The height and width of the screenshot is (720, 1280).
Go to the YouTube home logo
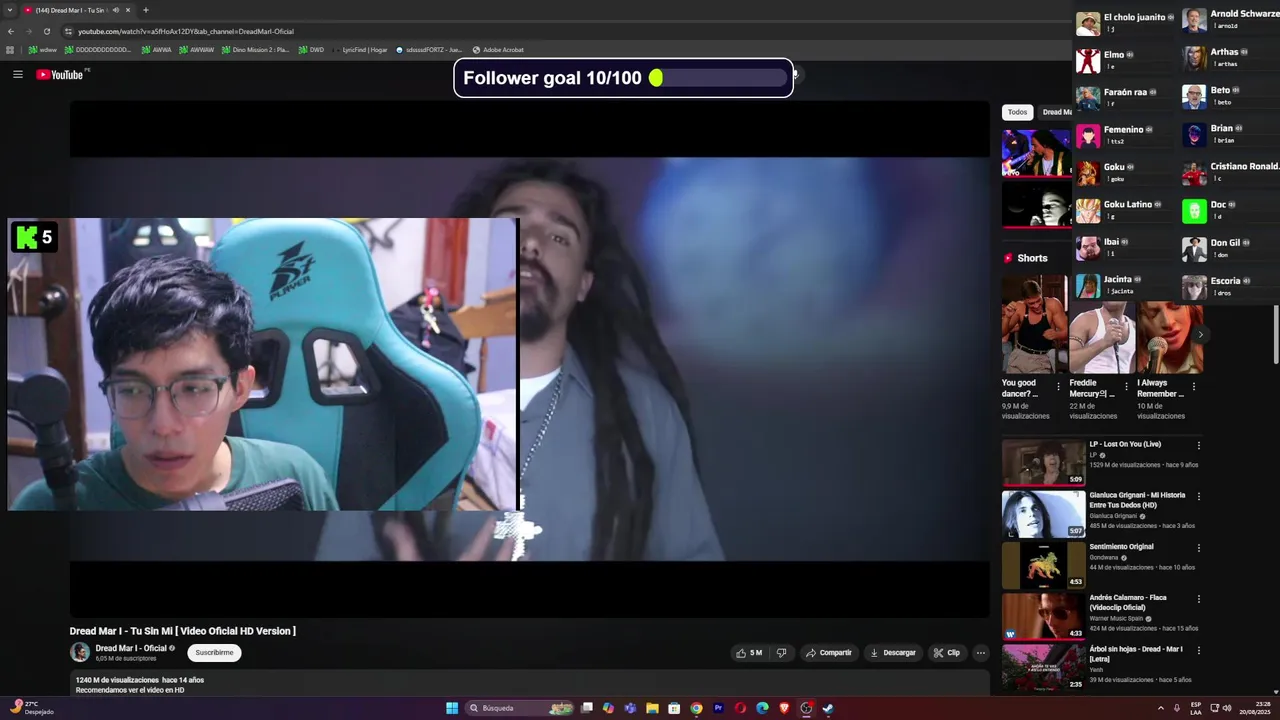pyautogui.click(x=62, y=74)
